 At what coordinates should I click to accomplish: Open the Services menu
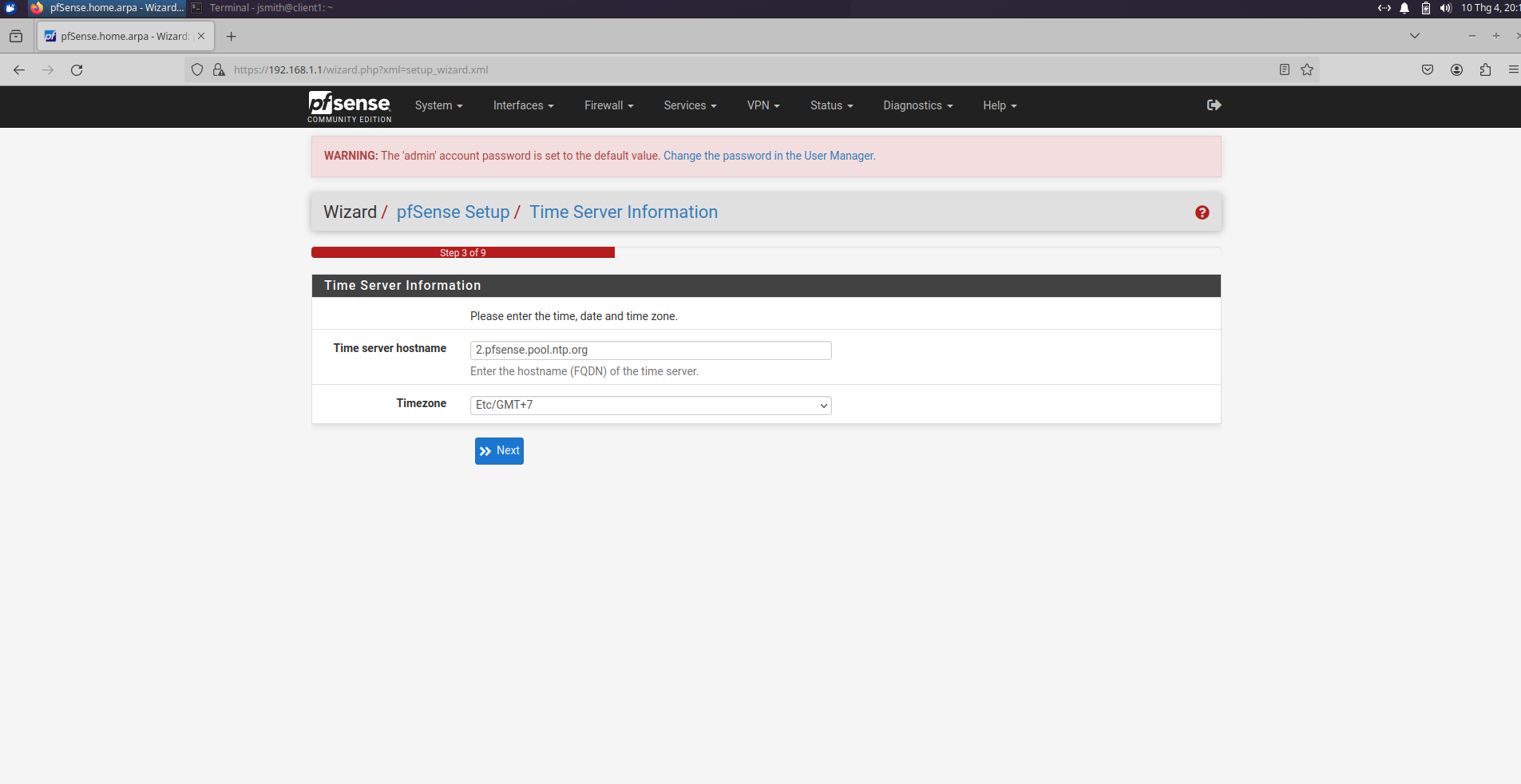690,105
